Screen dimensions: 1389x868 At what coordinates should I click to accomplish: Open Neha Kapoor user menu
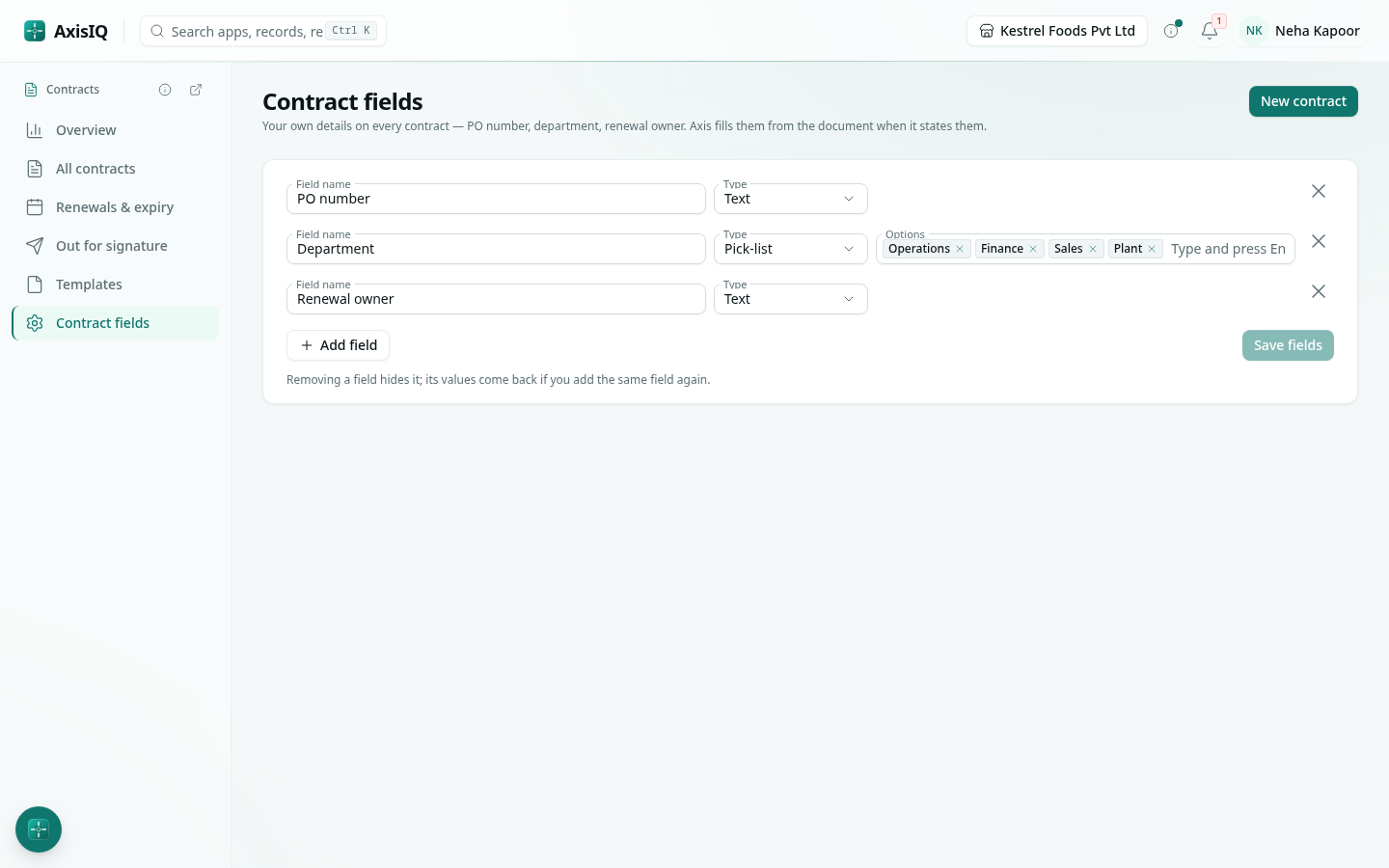pos(1301,31)
